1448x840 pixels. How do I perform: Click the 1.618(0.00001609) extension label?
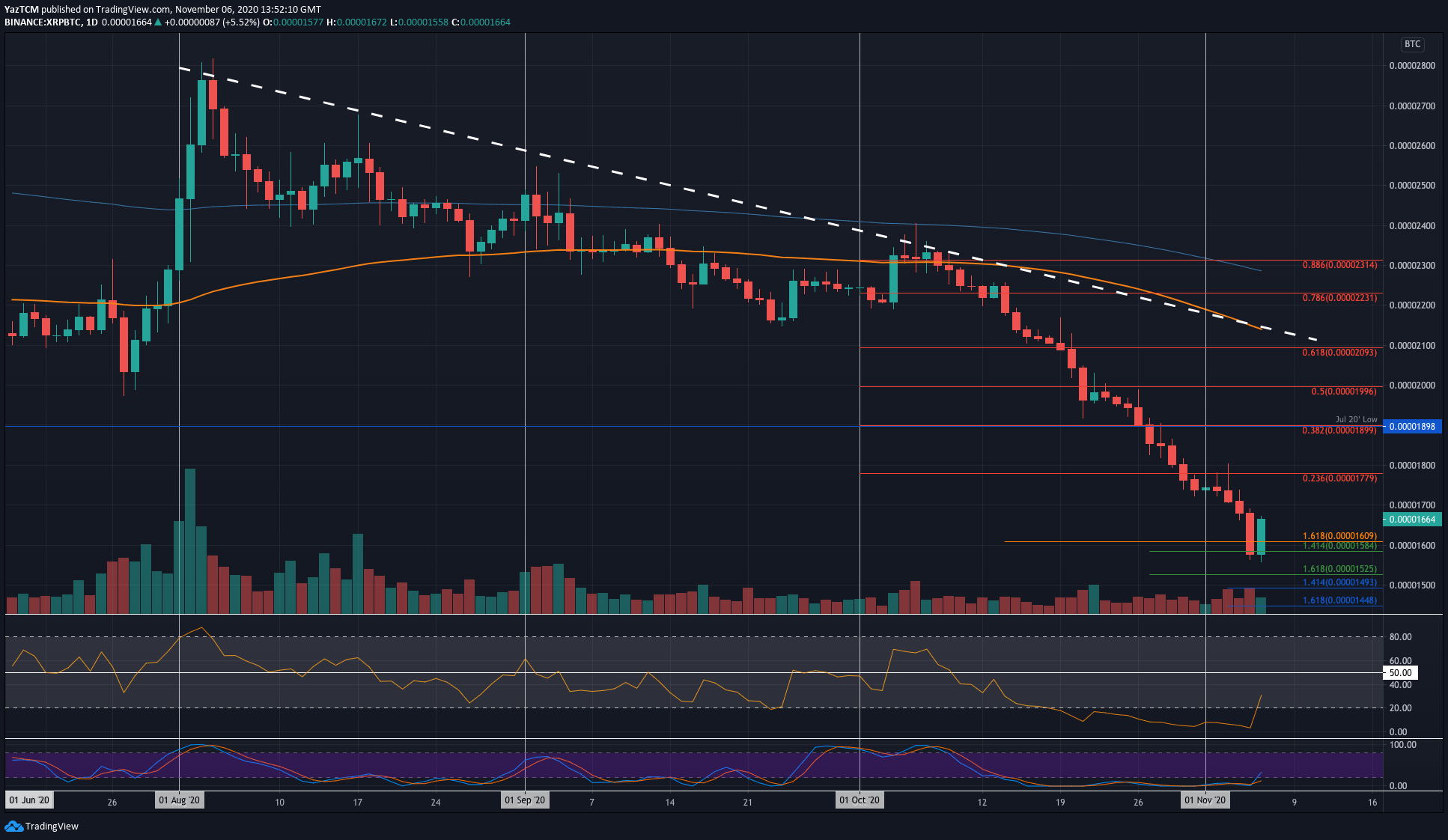1339,535
